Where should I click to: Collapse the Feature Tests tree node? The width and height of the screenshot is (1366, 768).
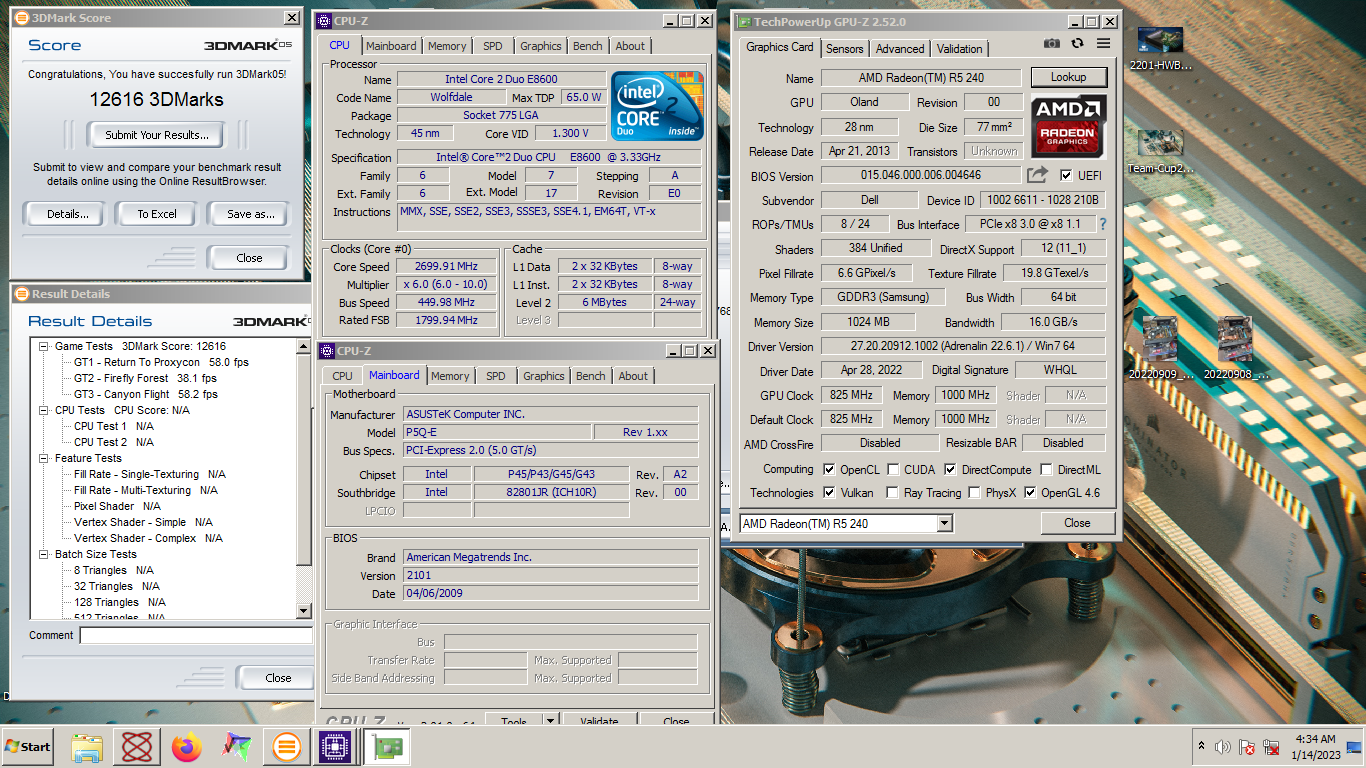(45, 458)
